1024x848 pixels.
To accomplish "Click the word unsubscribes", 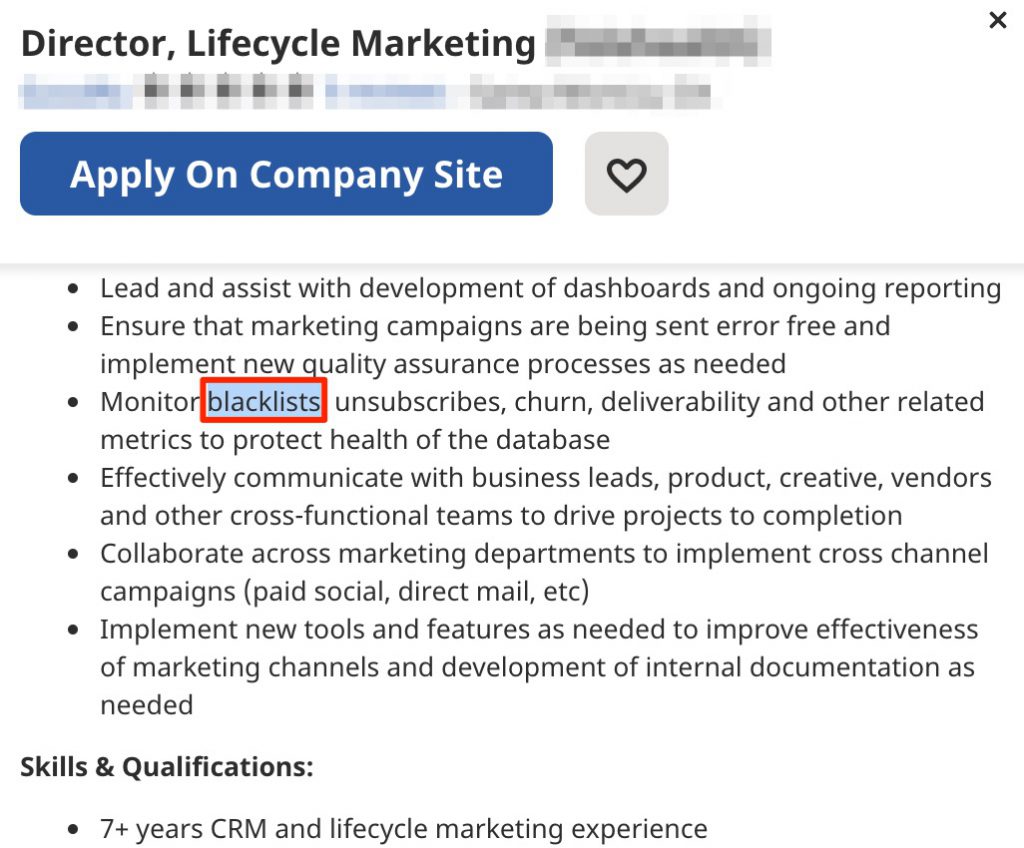I will pyautogui.click(x=420, y=402).
